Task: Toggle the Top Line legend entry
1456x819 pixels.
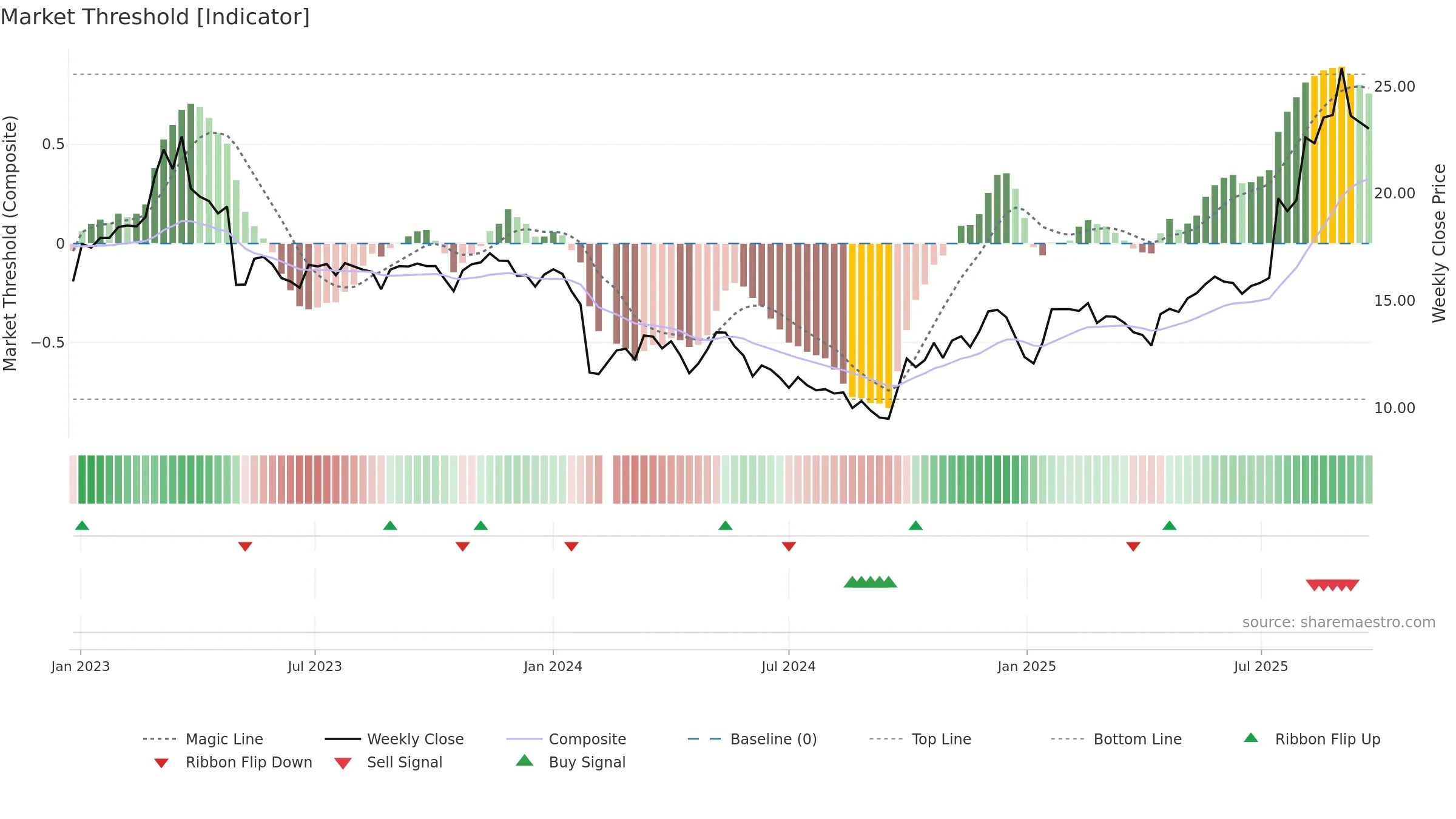Action: pos(920,739)
